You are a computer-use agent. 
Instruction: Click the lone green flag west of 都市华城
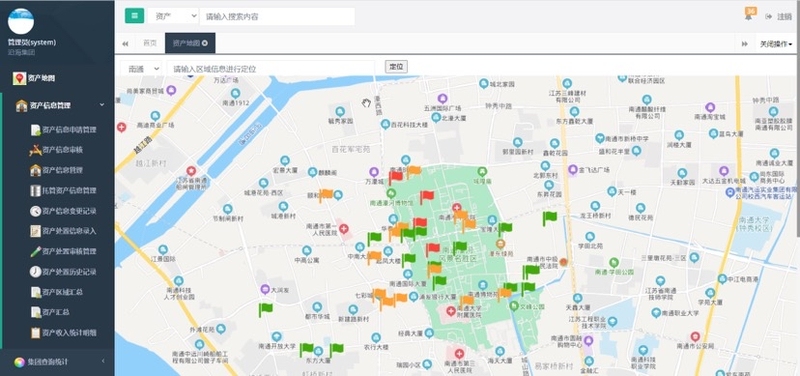pos(265,309)
